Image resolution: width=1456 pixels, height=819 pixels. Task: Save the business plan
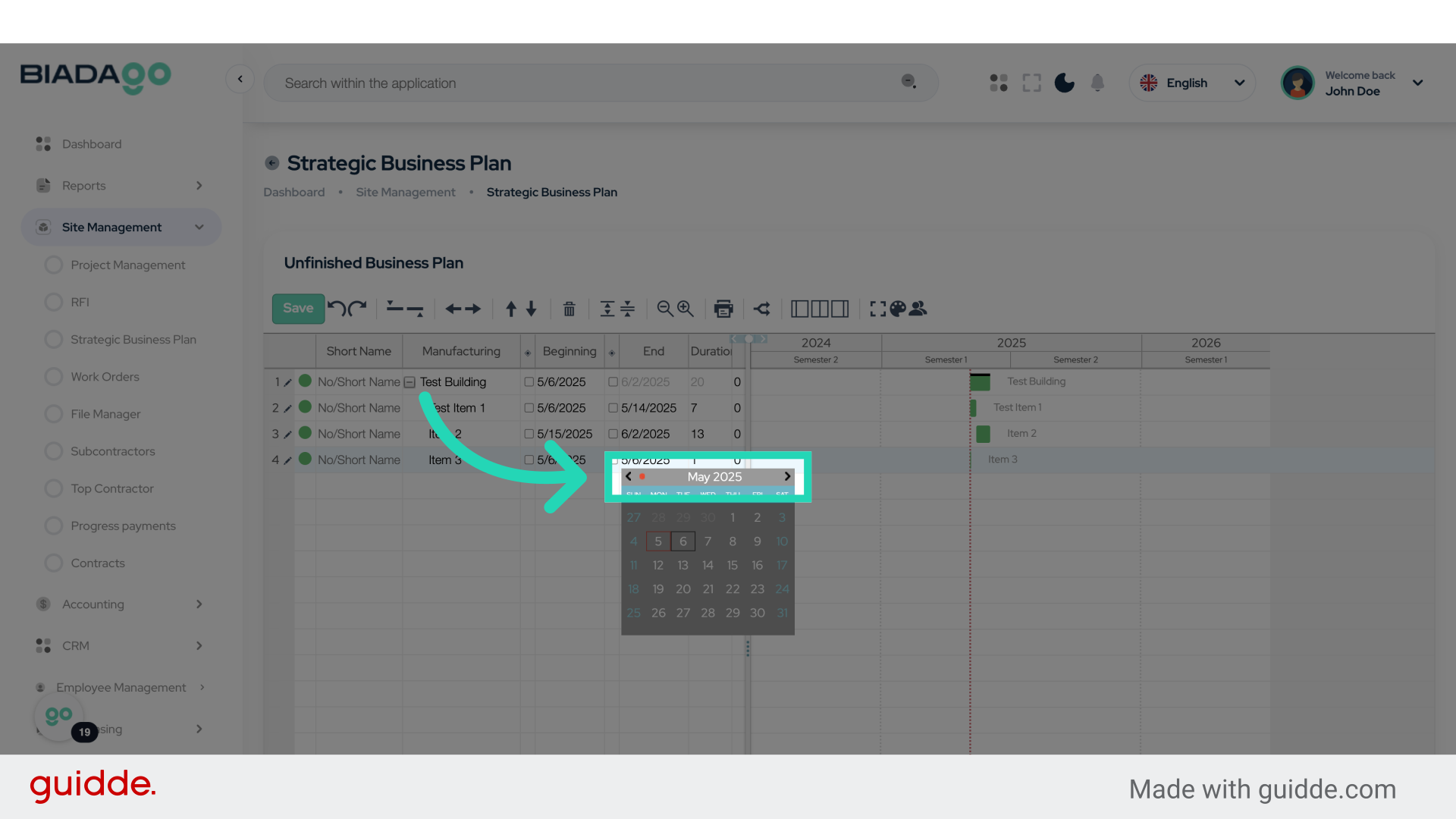298,308
